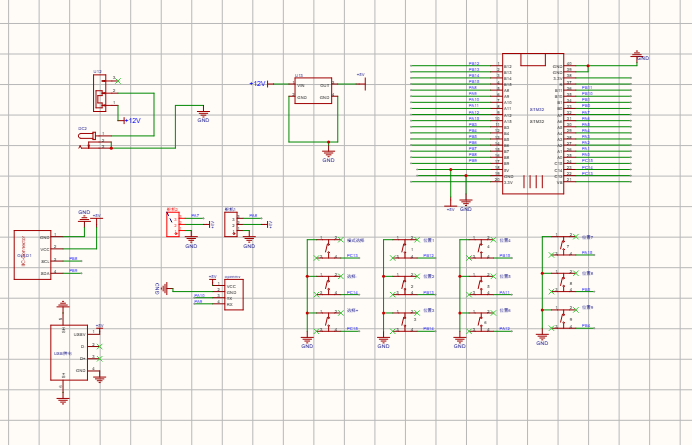Viewport: 692px width, 445px height.
Task: Select the push button wired to net PB12
Action: pos(405,248)
